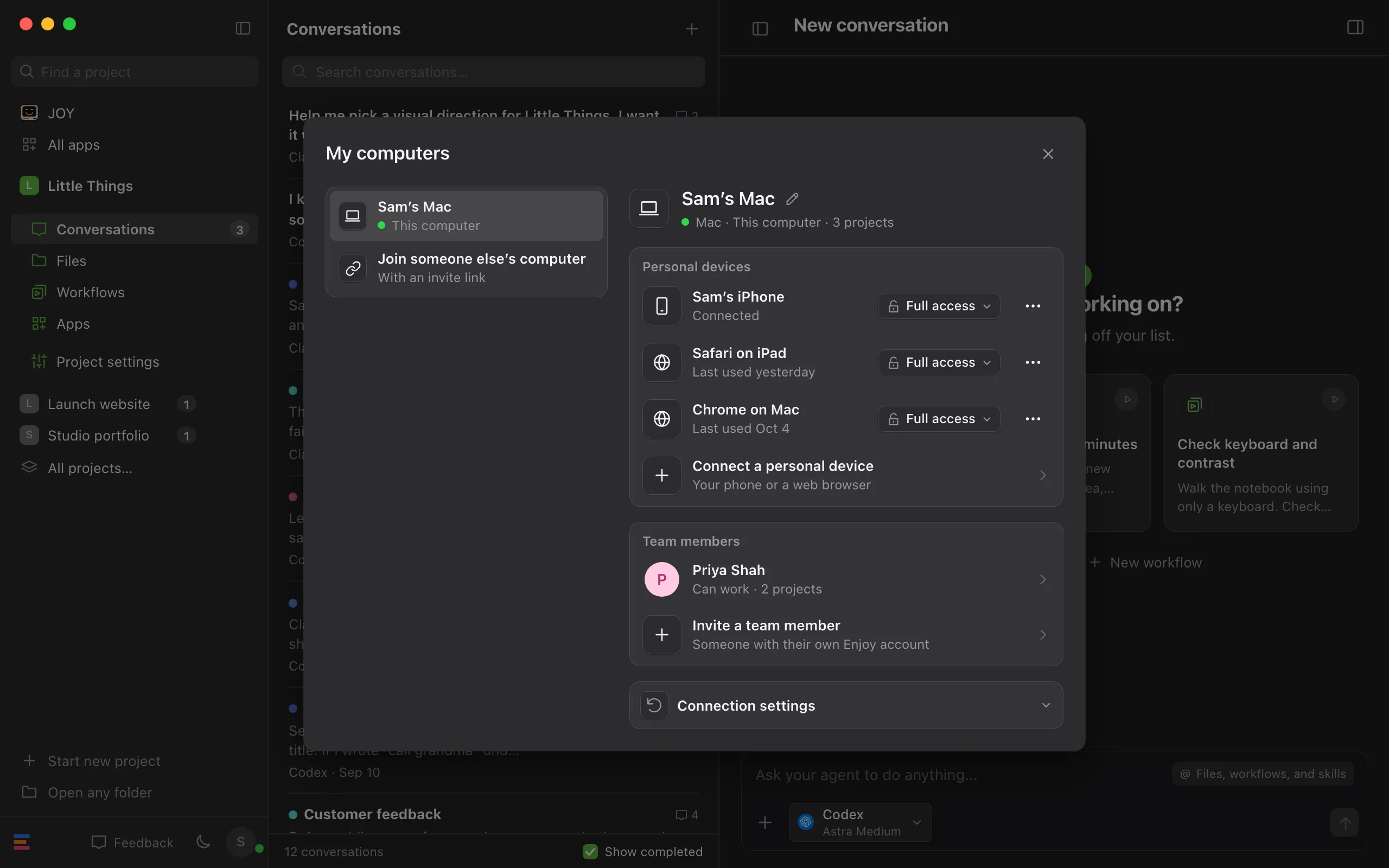Toggle conversation list panel icon
1389x868 pixels.
pyautogui.click(x=760, y=28)
